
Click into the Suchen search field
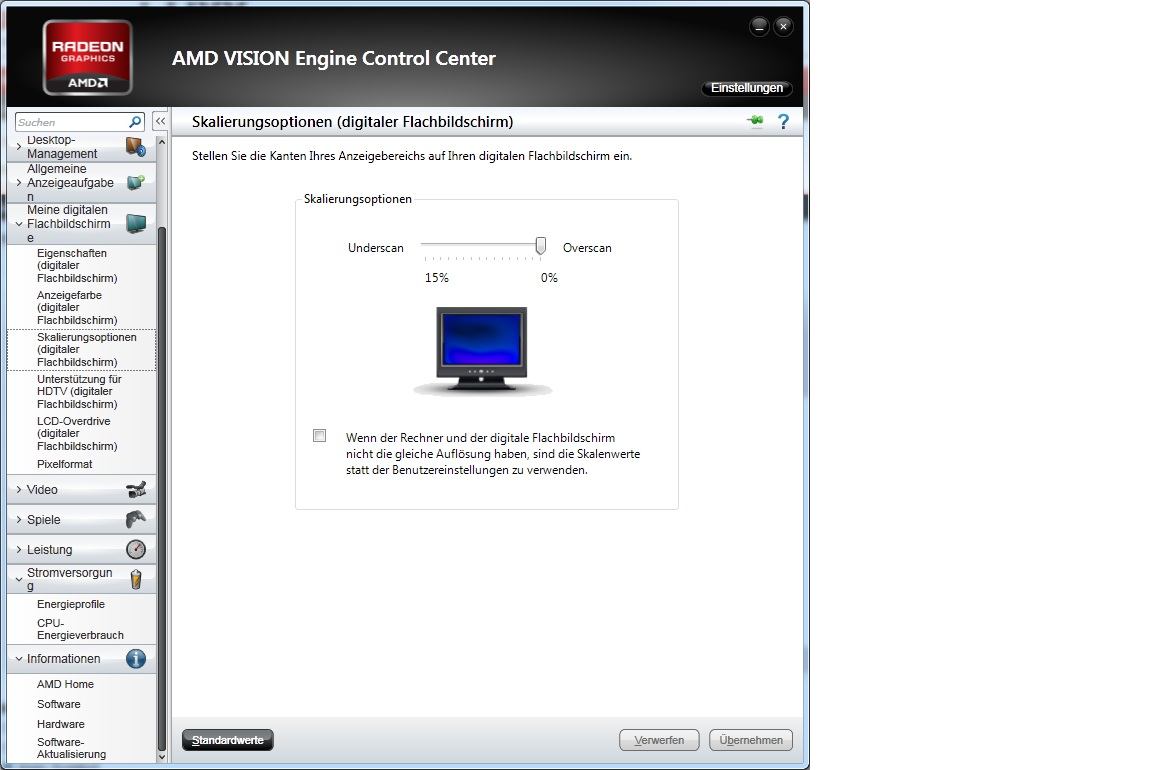coord(72,122)
